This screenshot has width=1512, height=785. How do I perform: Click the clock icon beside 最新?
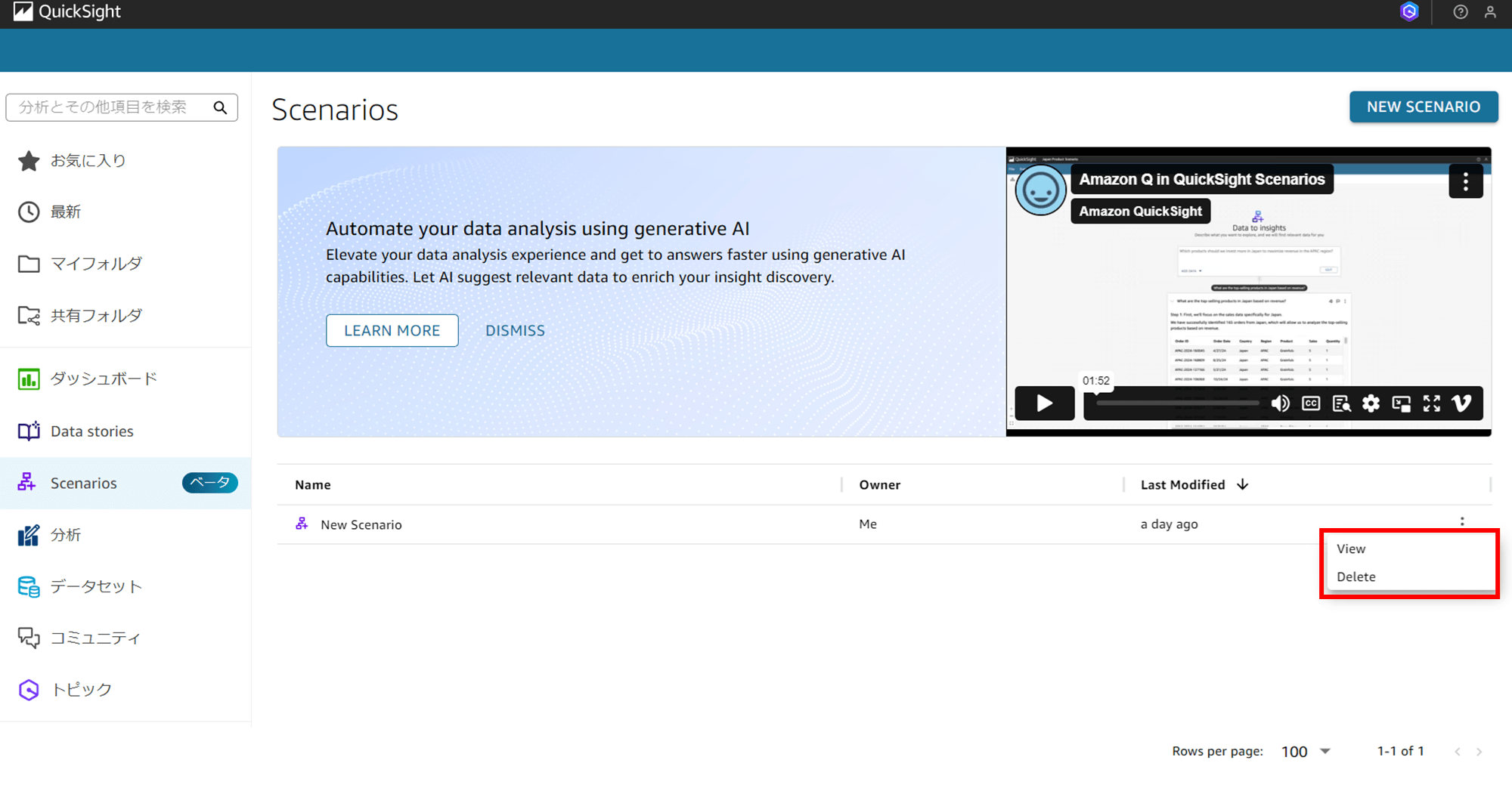coord(29,212)
